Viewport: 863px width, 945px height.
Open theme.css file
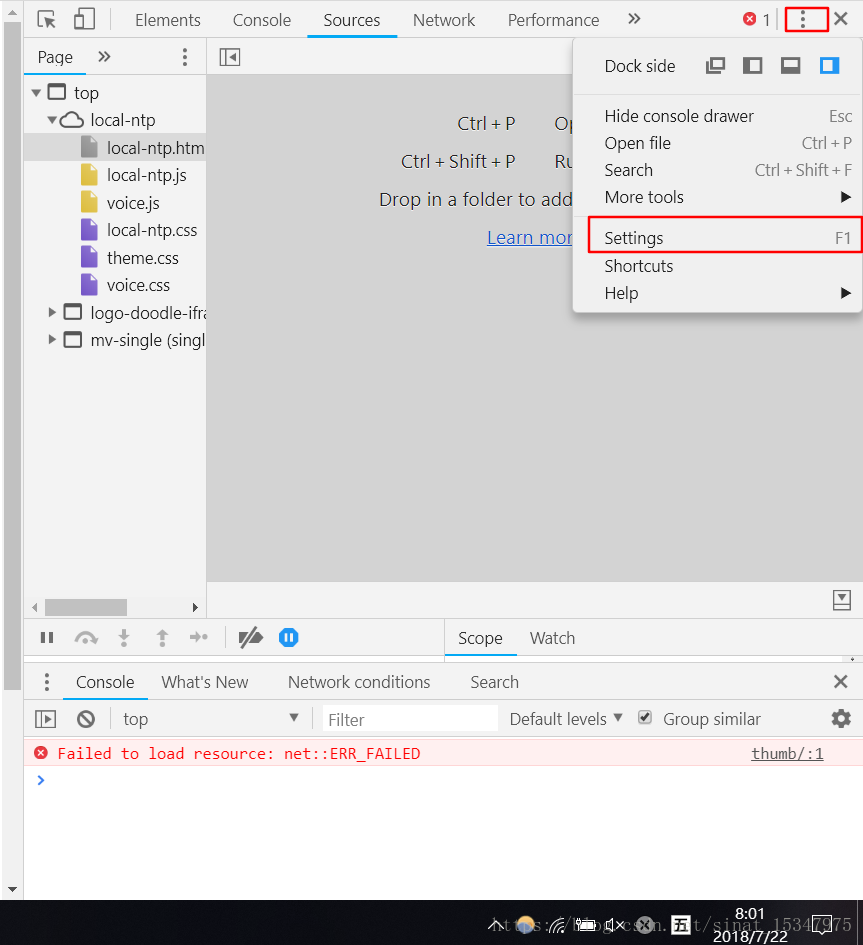click(x=143, y=258)
